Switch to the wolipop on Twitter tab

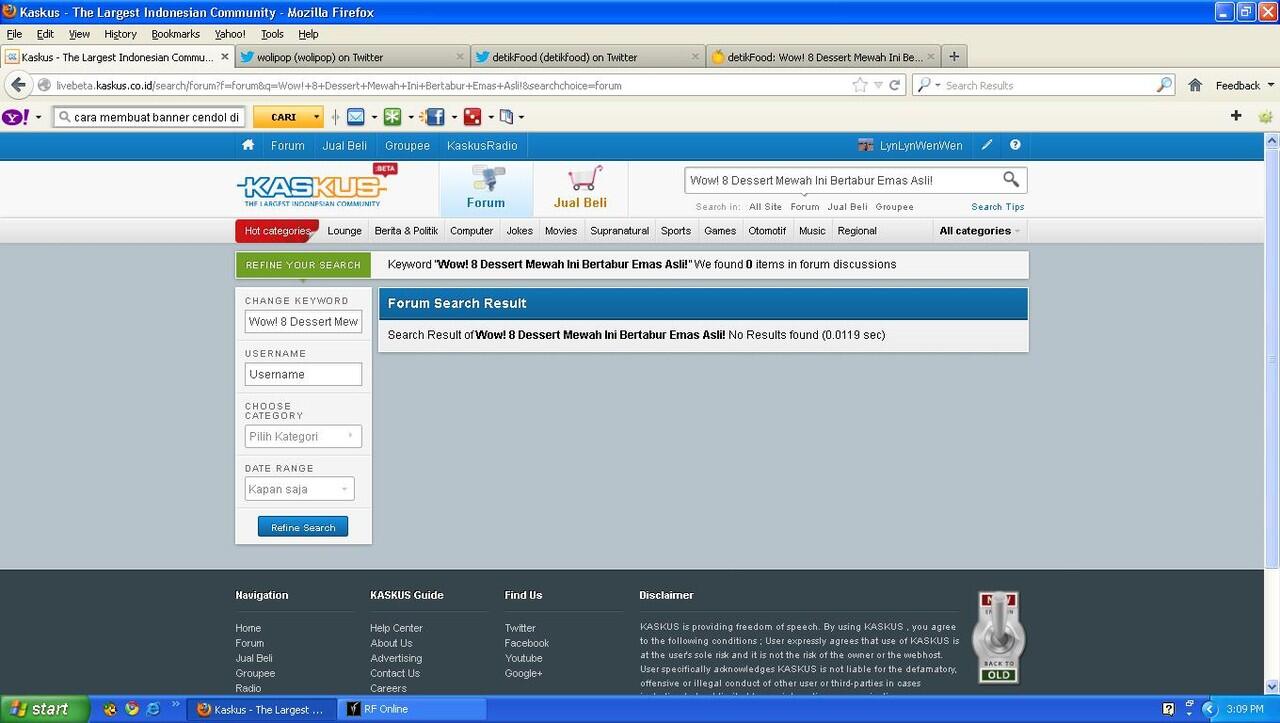point(351,57)
